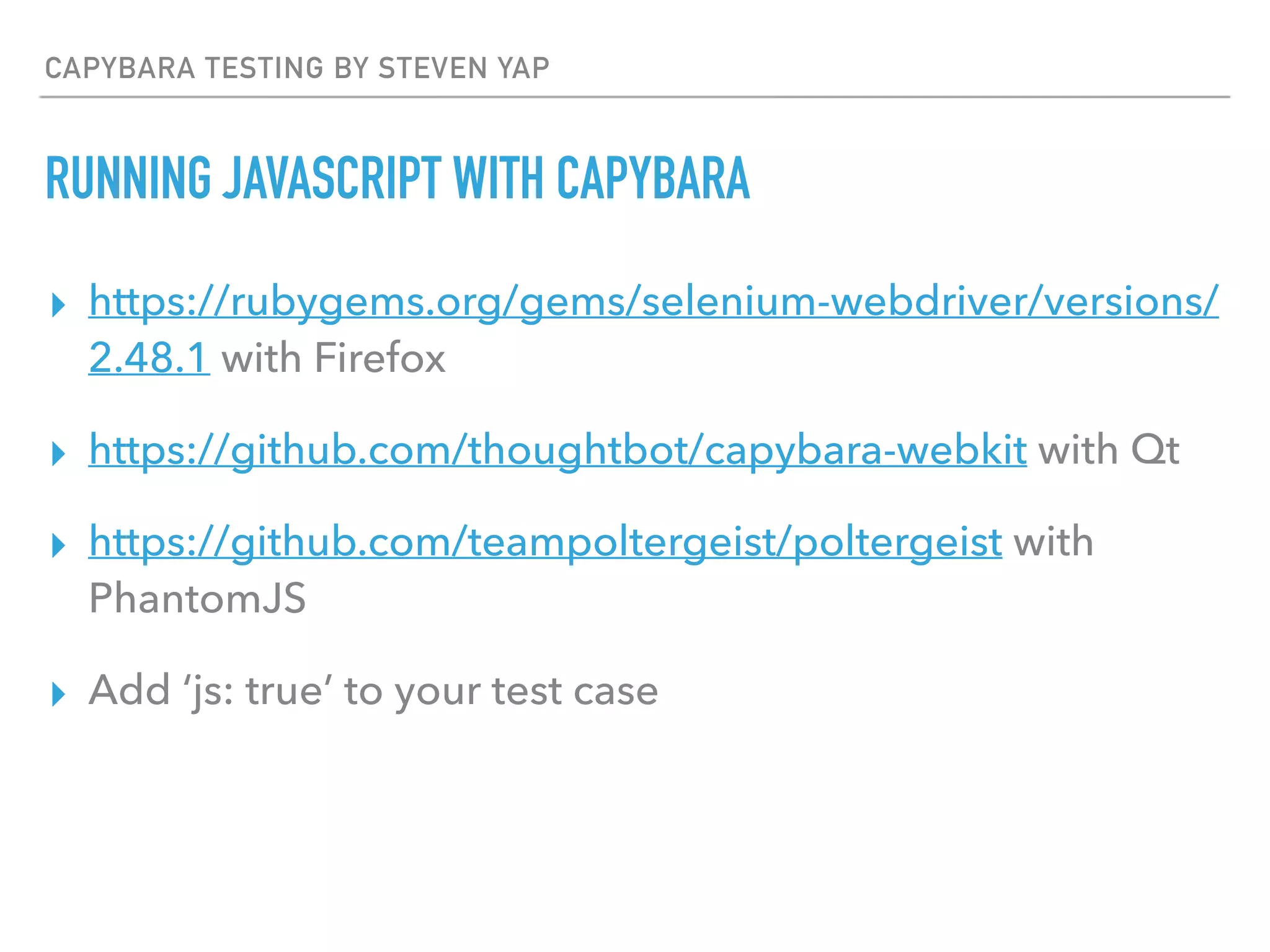Click the PhantomJS text

click(197, 599)
